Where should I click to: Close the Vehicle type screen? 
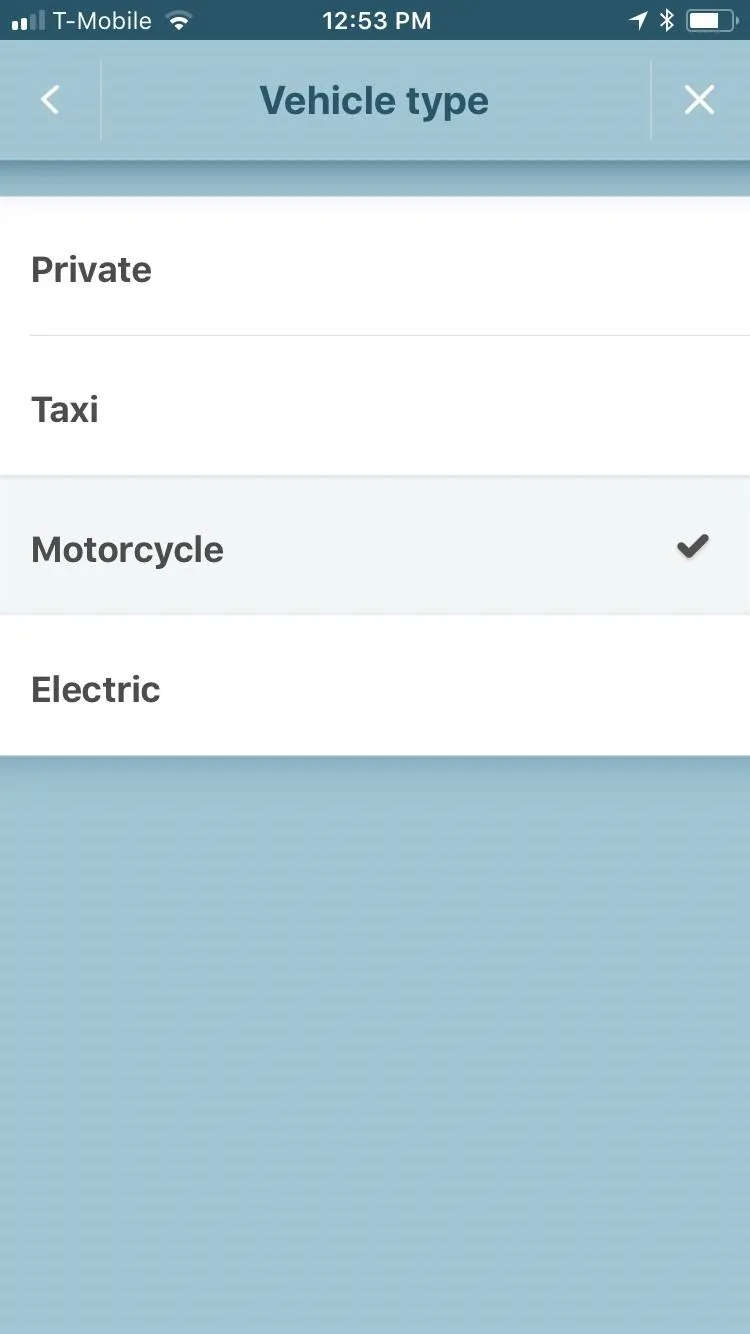699,100
